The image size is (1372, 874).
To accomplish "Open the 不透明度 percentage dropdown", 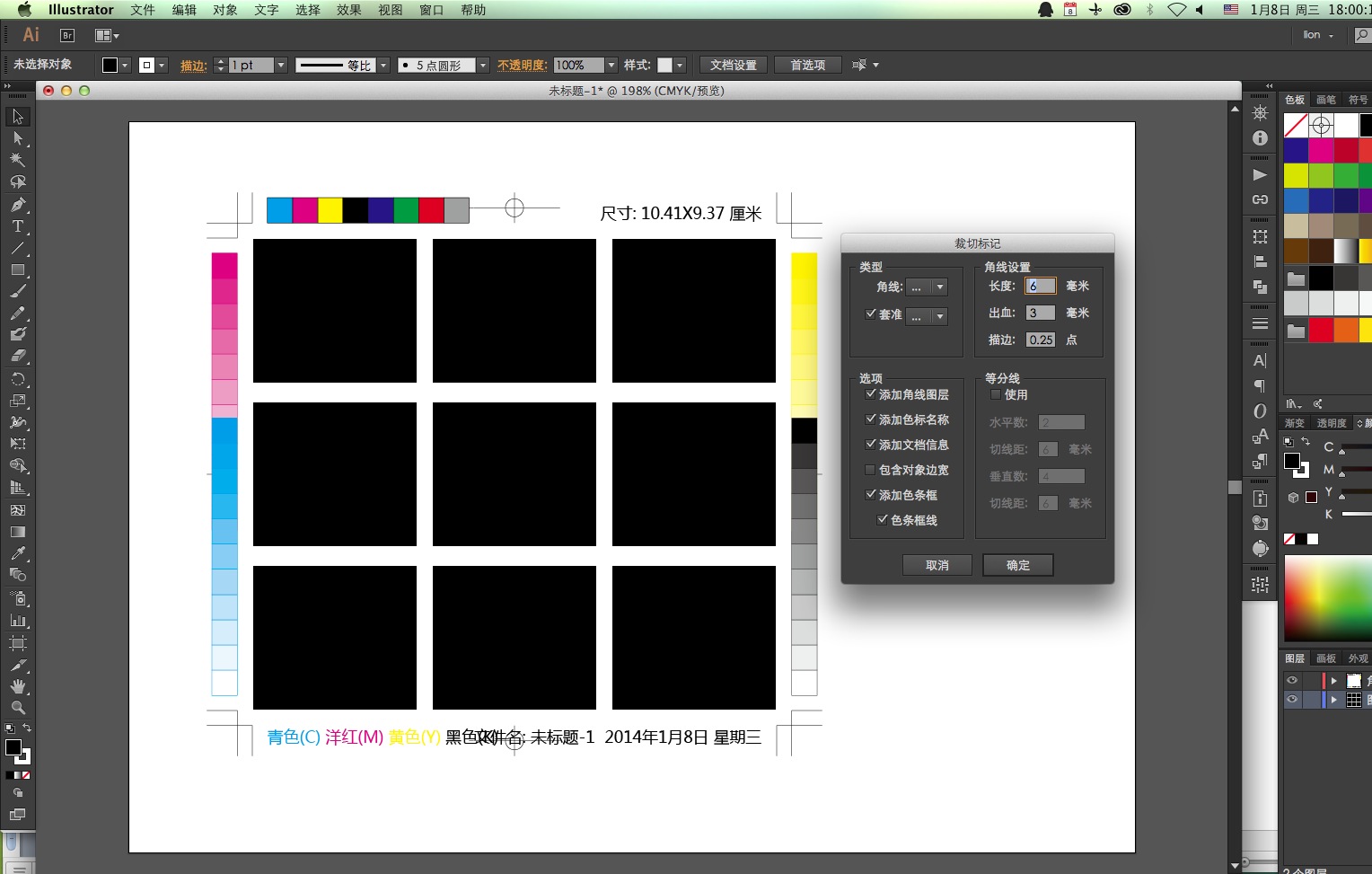I will 611,65.
